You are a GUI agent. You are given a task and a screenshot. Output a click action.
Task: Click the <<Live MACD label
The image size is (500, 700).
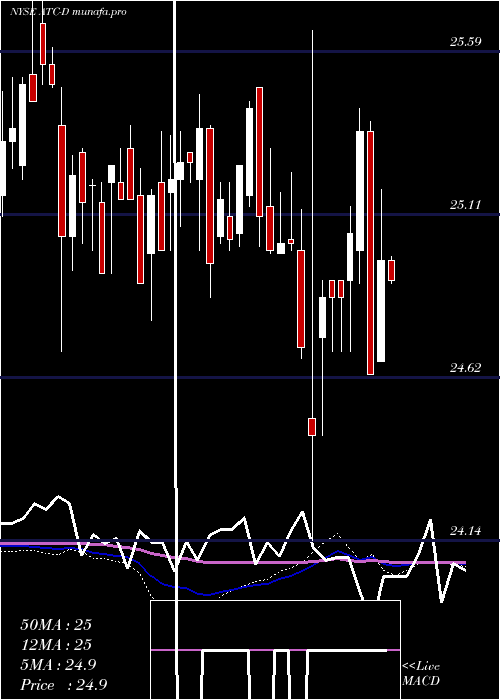tap(421, 674)
